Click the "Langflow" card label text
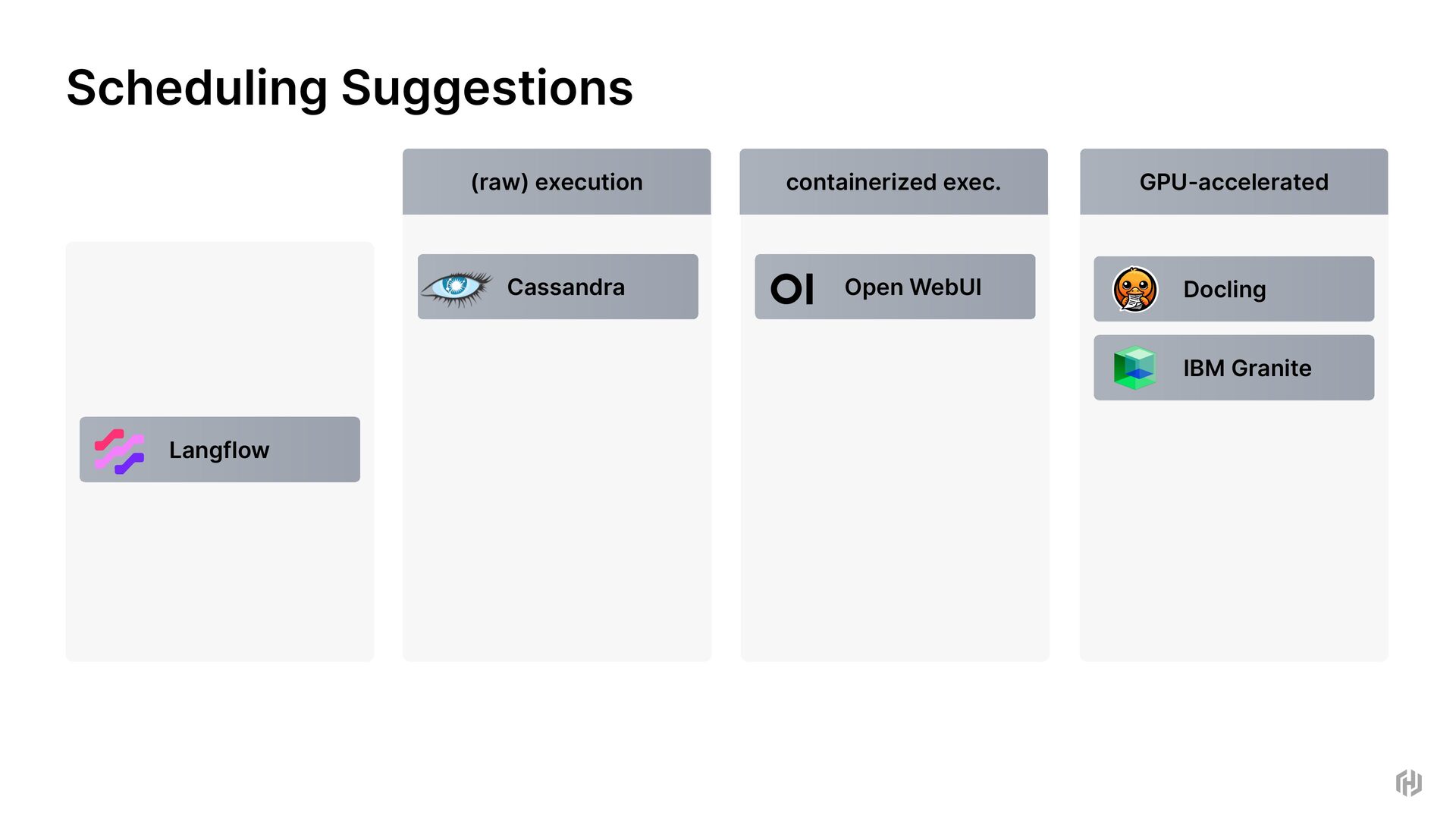 pos(219,450)
